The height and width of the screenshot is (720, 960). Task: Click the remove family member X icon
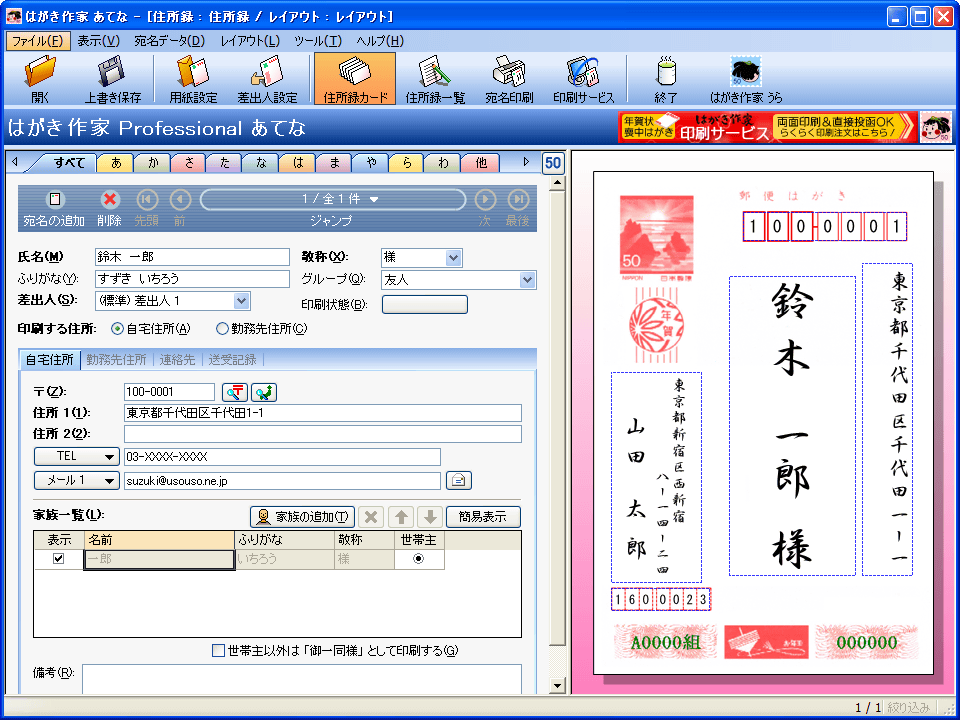click(x=370, y=517)
